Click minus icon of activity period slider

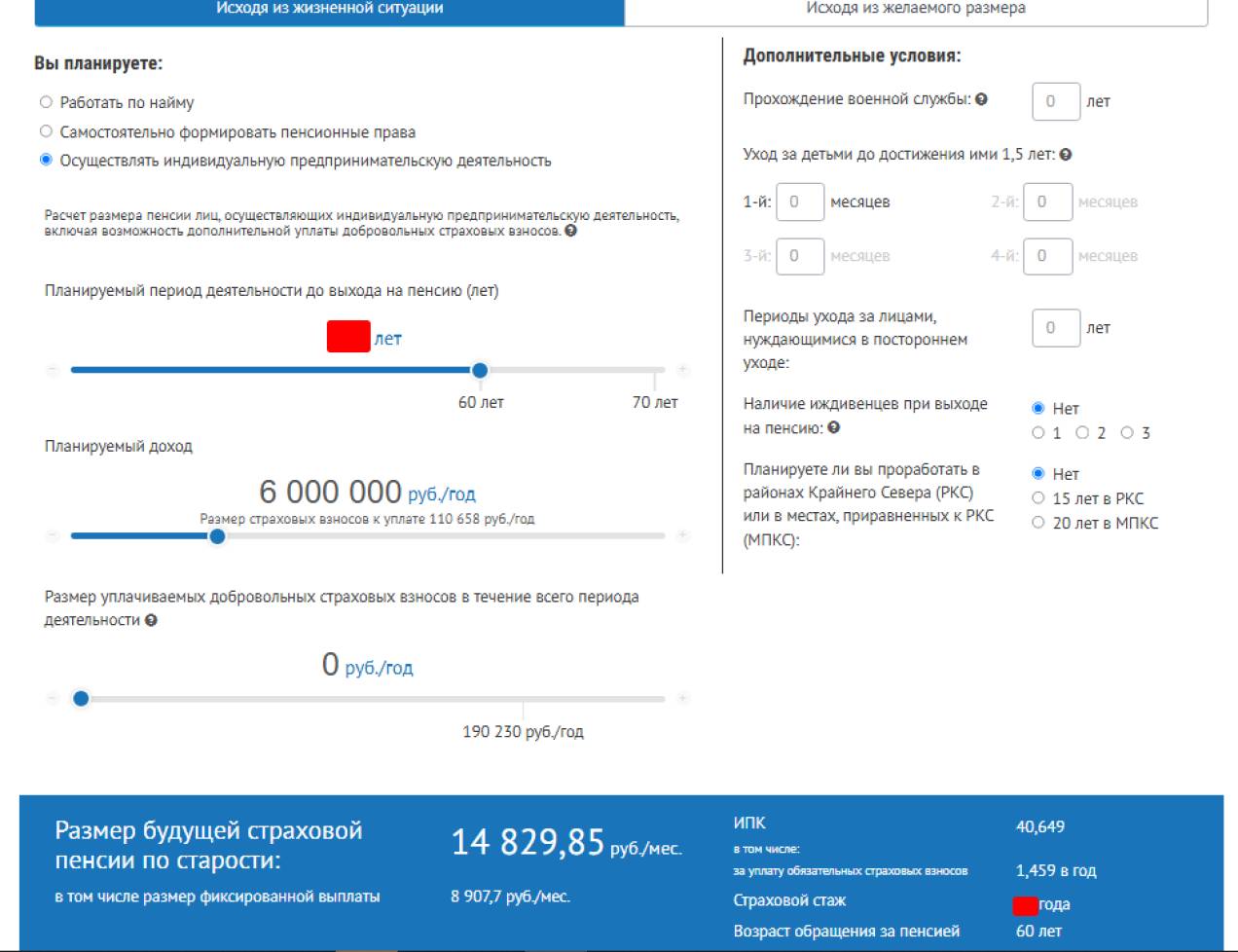pyautogui.click(x=53, y=370)
